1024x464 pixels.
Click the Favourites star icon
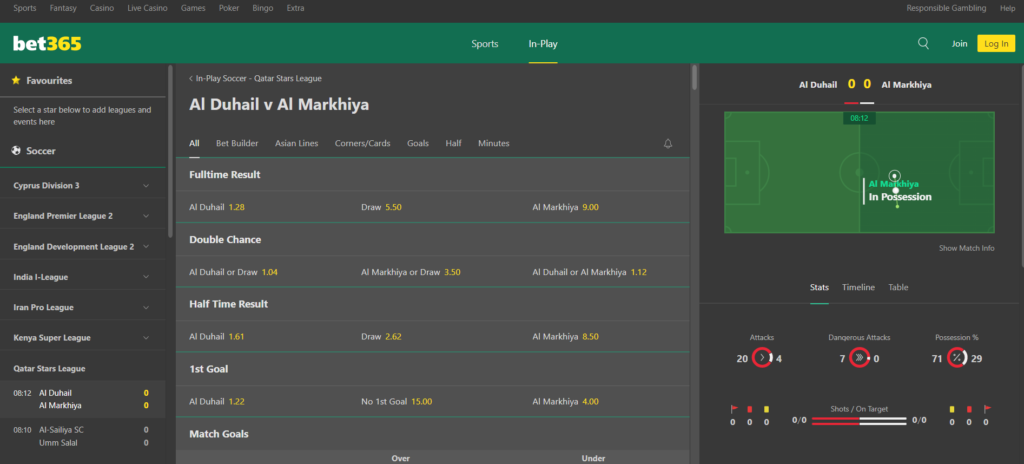click(16, 80)
